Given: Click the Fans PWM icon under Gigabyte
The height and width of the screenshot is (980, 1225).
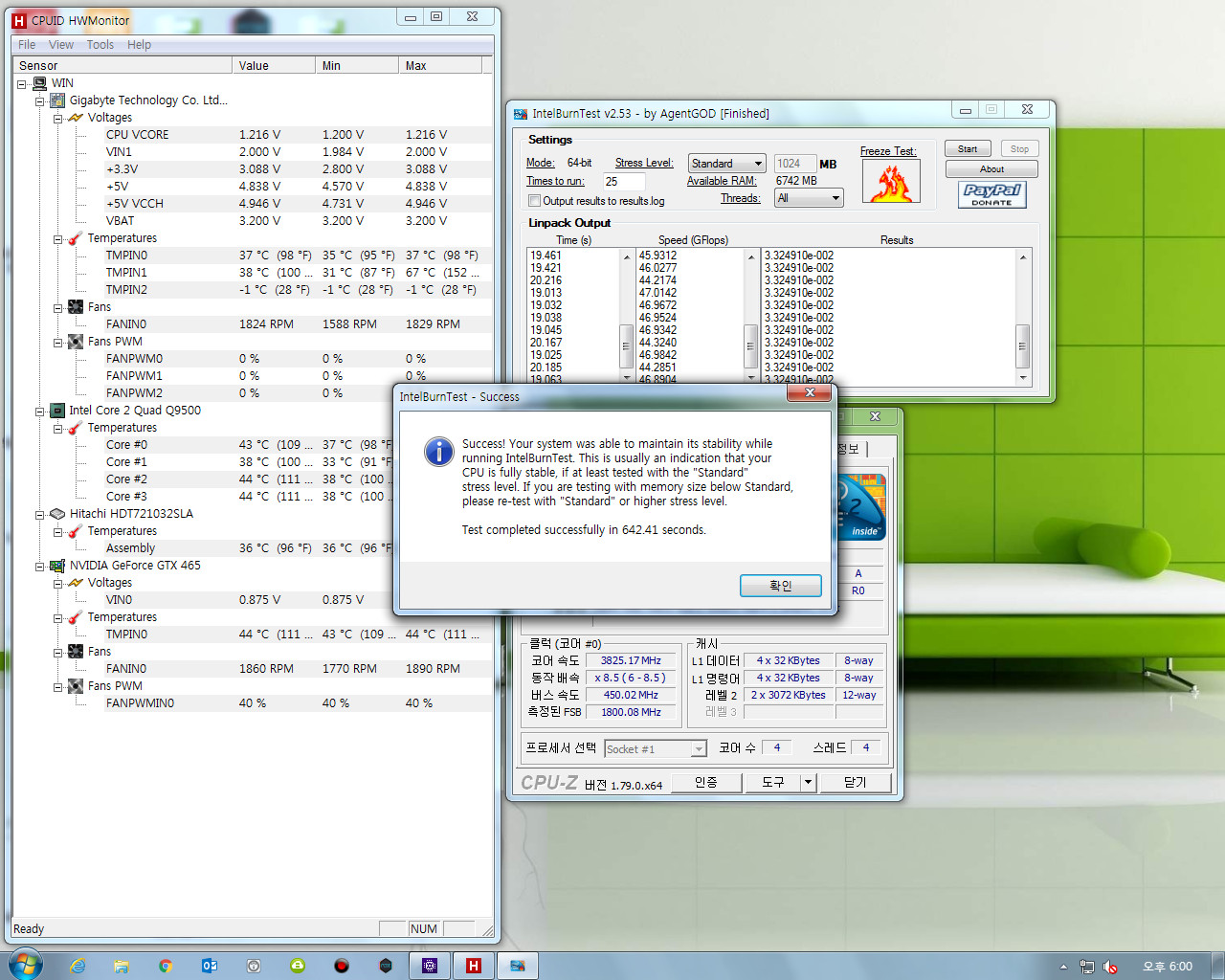Looking at the screenshot, I should point(76,342).
